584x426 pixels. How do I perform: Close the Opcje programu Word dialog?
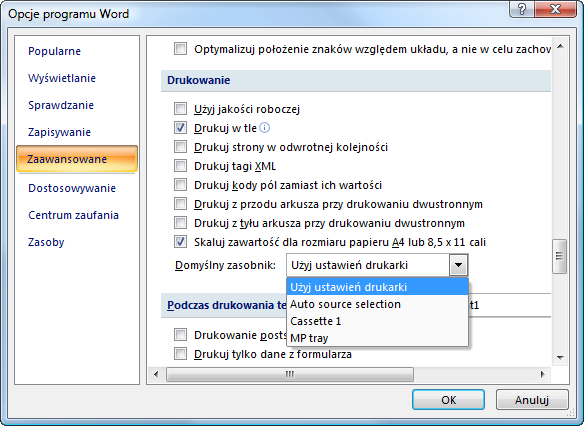tap(555, 9)
